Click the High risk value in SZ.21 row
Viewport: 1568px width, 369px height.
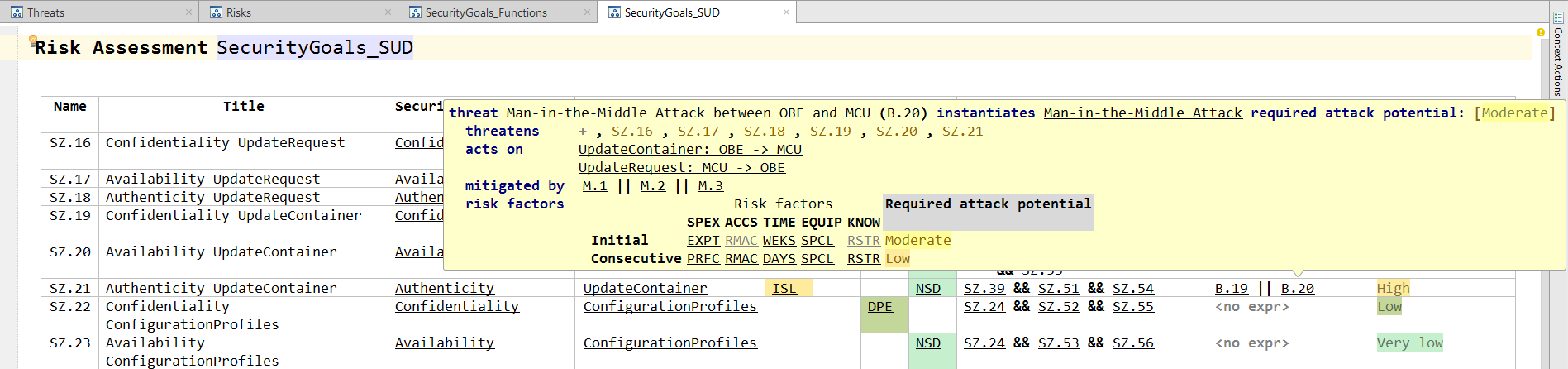click(1394, 288)
